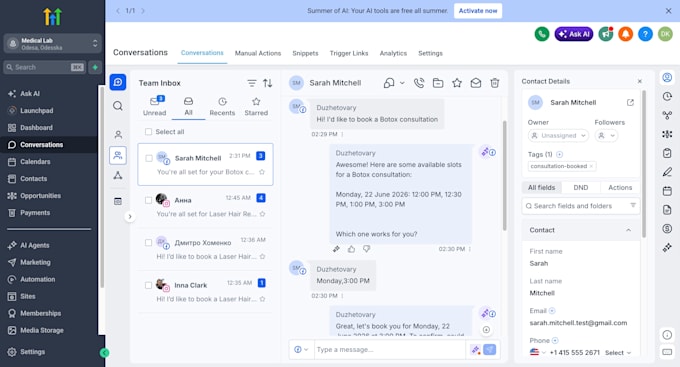This screenshot has width=680, height=367.
Task: Open Sarah Mitchell contact in new window
Action: [x=630, y=102]
